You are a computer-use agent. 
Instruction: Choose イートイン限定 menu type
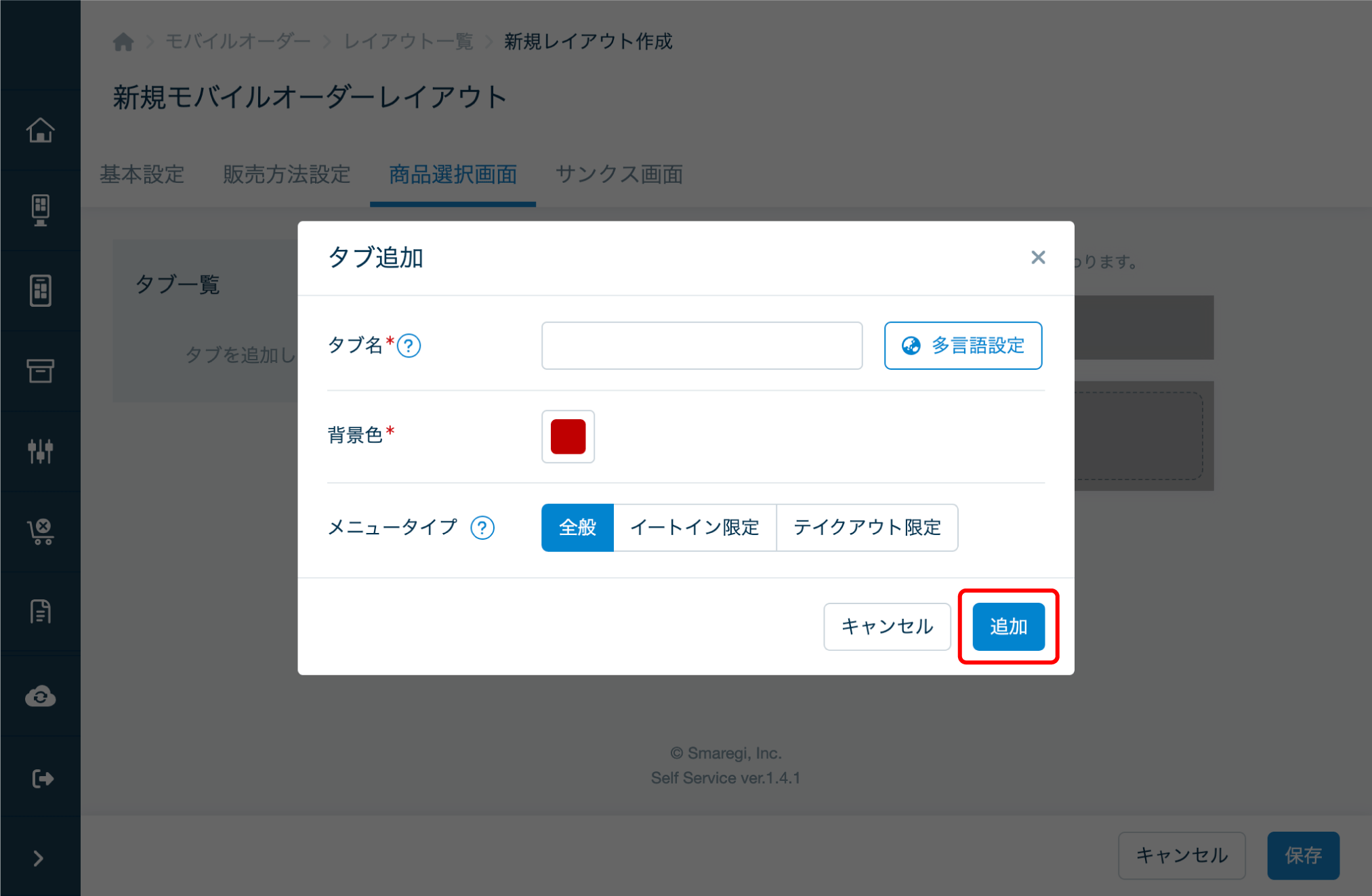coord(694,528)
